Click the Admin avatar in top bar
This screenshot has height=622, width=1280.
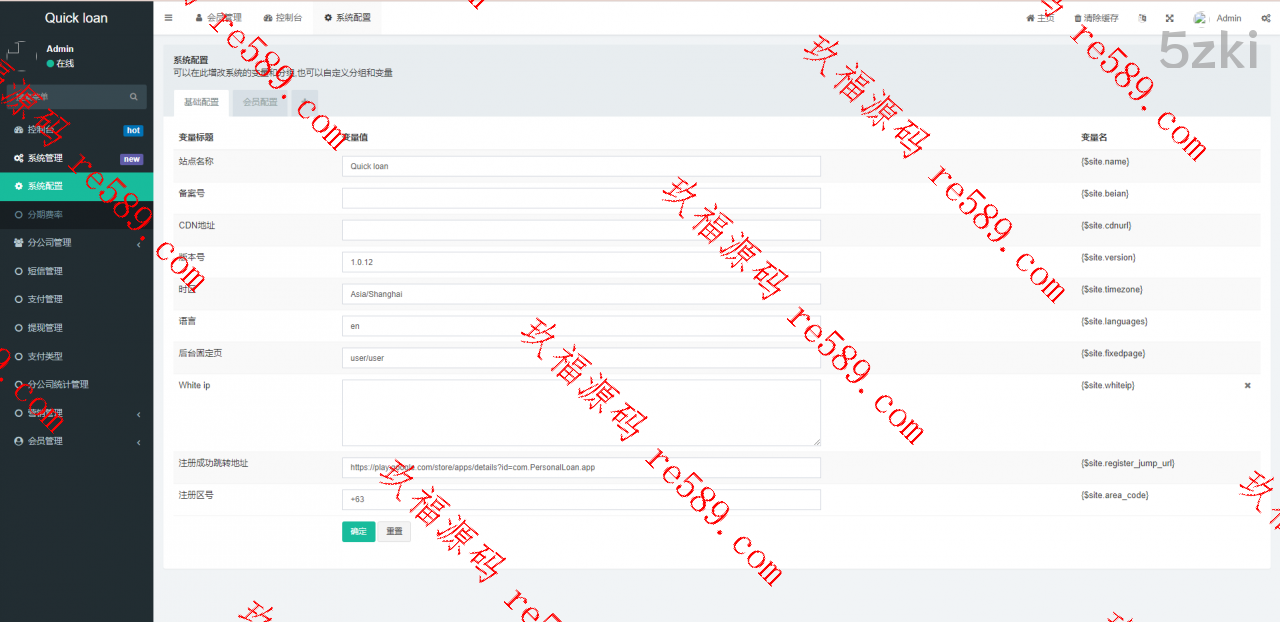1200,18
